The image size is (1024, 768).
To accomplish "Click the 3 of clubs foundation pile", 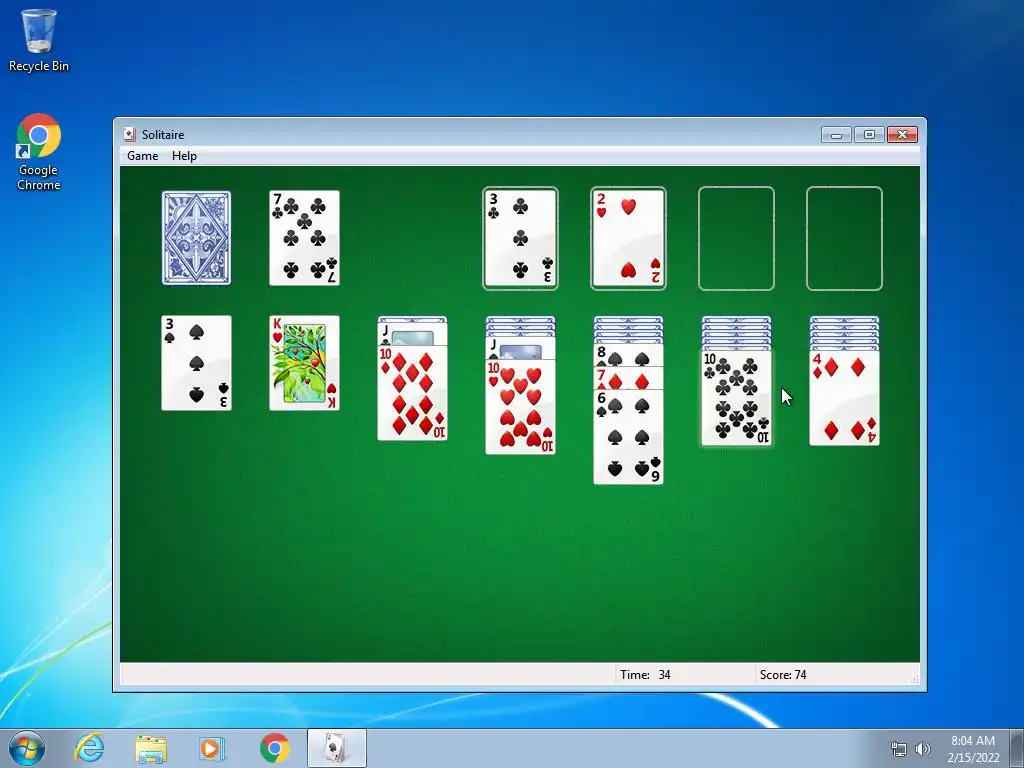I will click(x=520, y=238).
